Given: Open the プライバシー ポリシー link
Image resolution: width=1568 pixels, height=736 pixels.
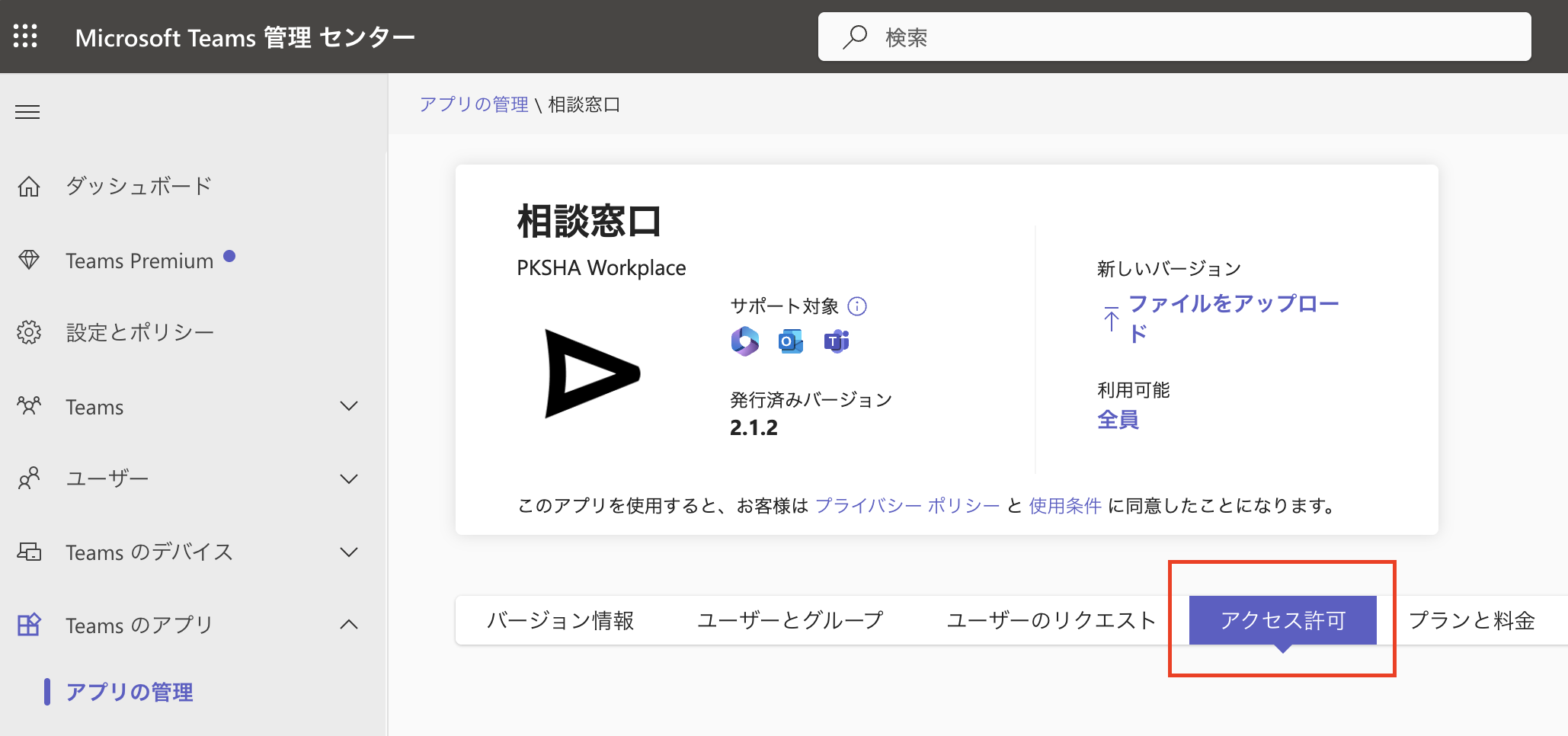Looking at the screenshot, I should coord(907,506).
